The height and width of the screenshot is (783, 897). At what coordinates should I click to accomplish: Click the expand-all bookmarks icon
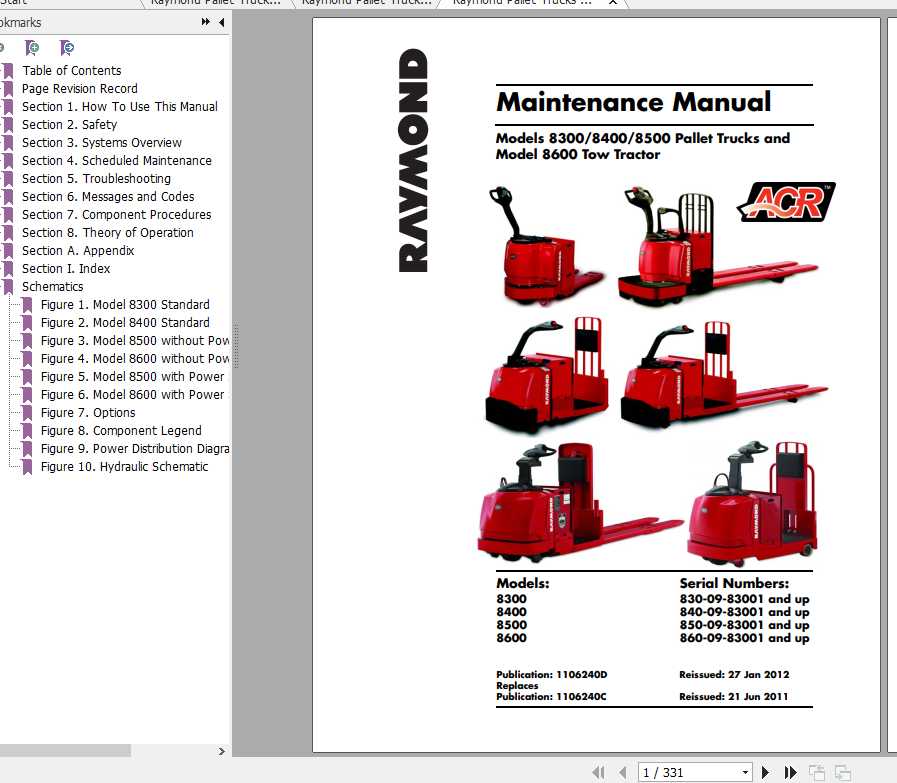32,48
